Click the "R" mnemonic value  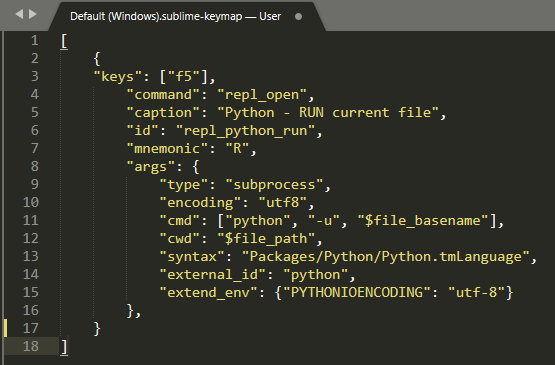238,148
